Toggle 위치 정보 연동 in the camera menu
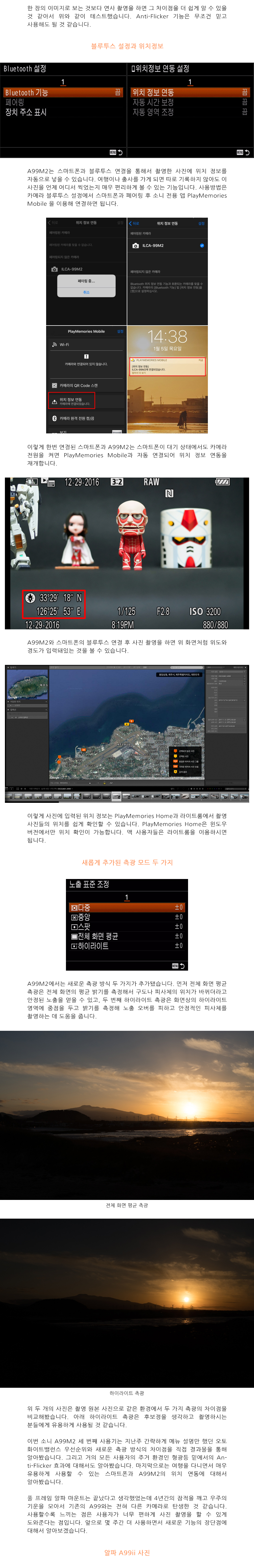The image size is (254, 1568). pyautogui.click(x=190, y=92)
